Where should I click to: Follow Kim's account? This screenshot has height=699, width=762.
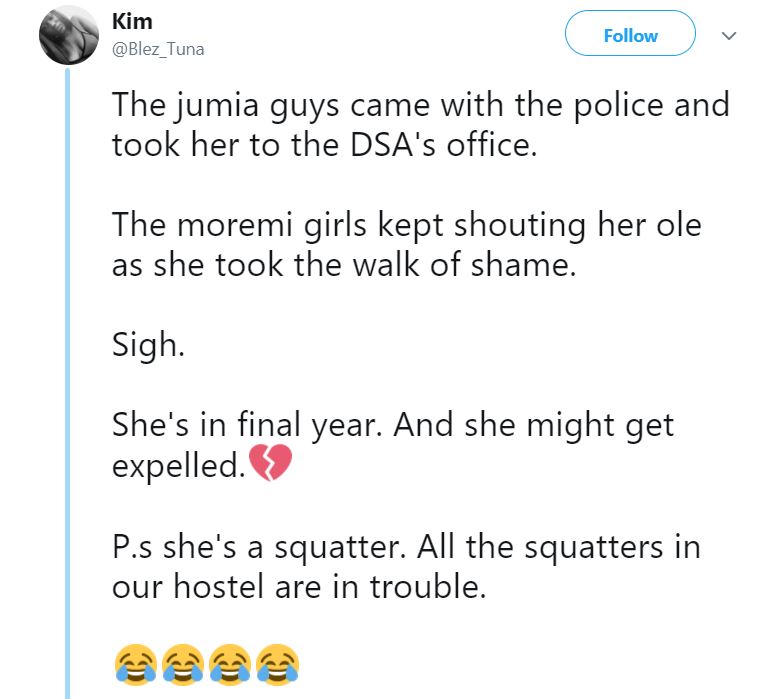click(630, 36)
